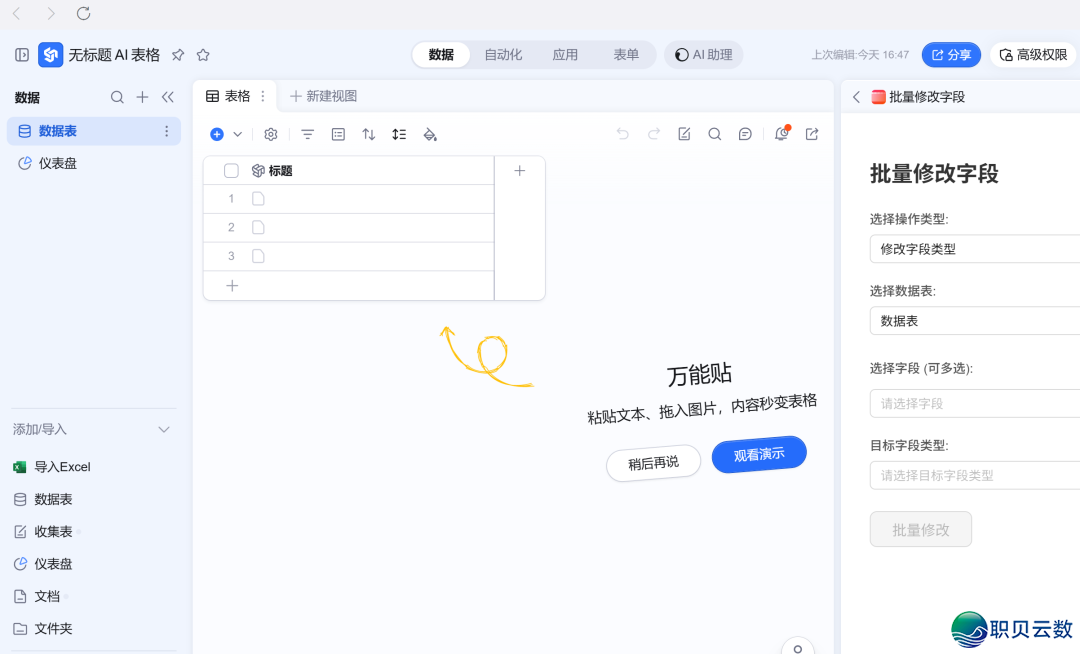Screen dimensions: 1080x654
Task: Open the fill color paint bucket
Action: 430,134
